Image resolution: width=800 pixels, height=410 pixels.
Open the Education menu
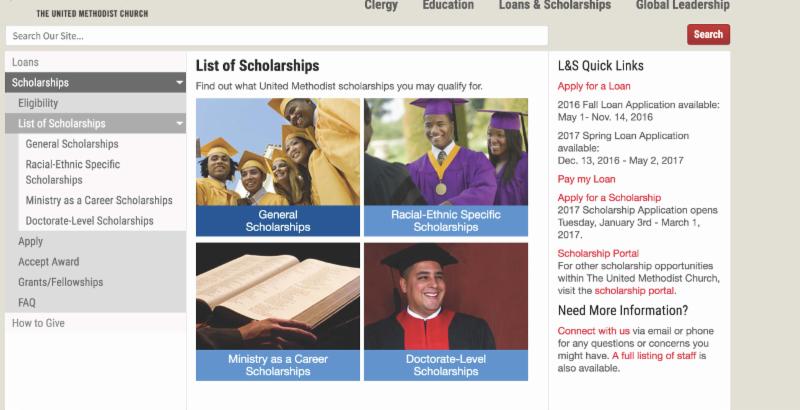point(448,6)
